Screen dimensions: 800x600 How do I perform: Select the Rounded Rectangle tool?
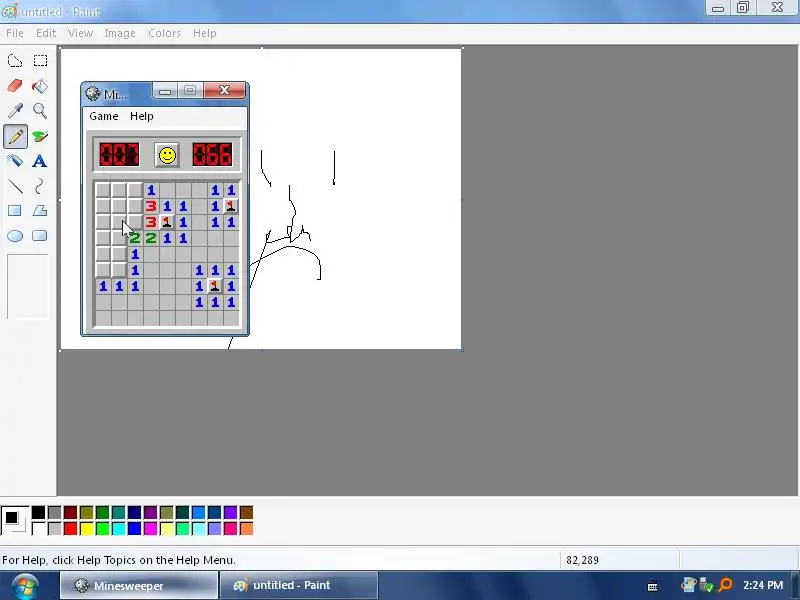(40, 236)
